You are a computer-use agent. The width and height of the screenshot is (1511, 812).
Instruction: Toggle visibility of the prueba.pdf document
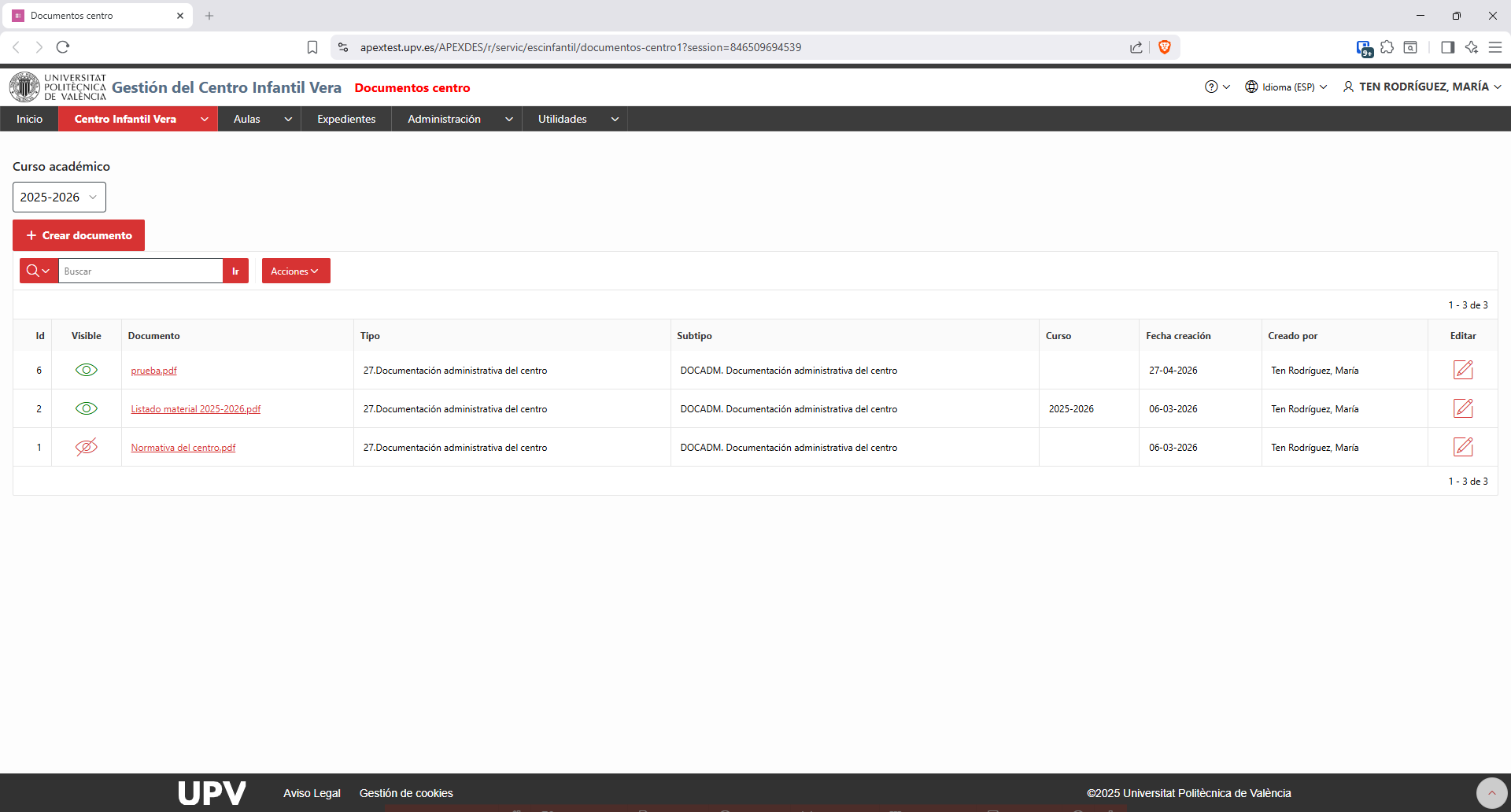tap(87, 370)
